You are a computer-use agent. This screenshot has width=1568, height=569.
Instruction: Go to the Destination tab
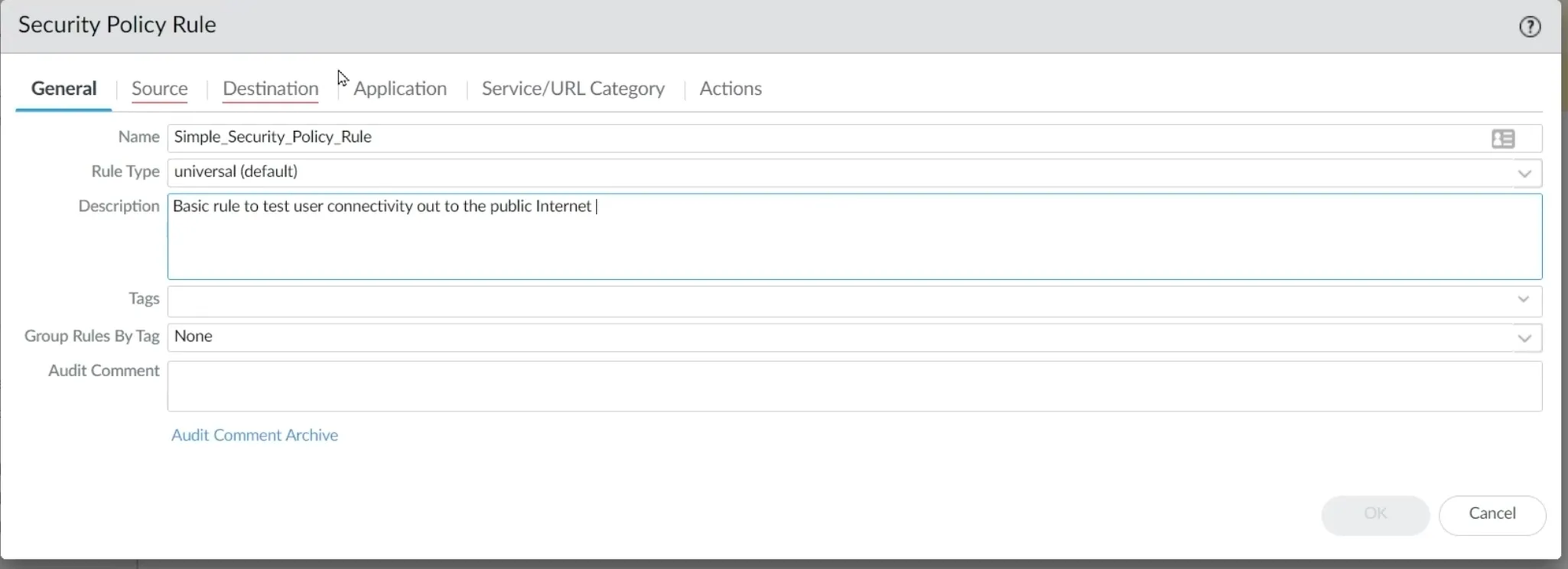270,89
